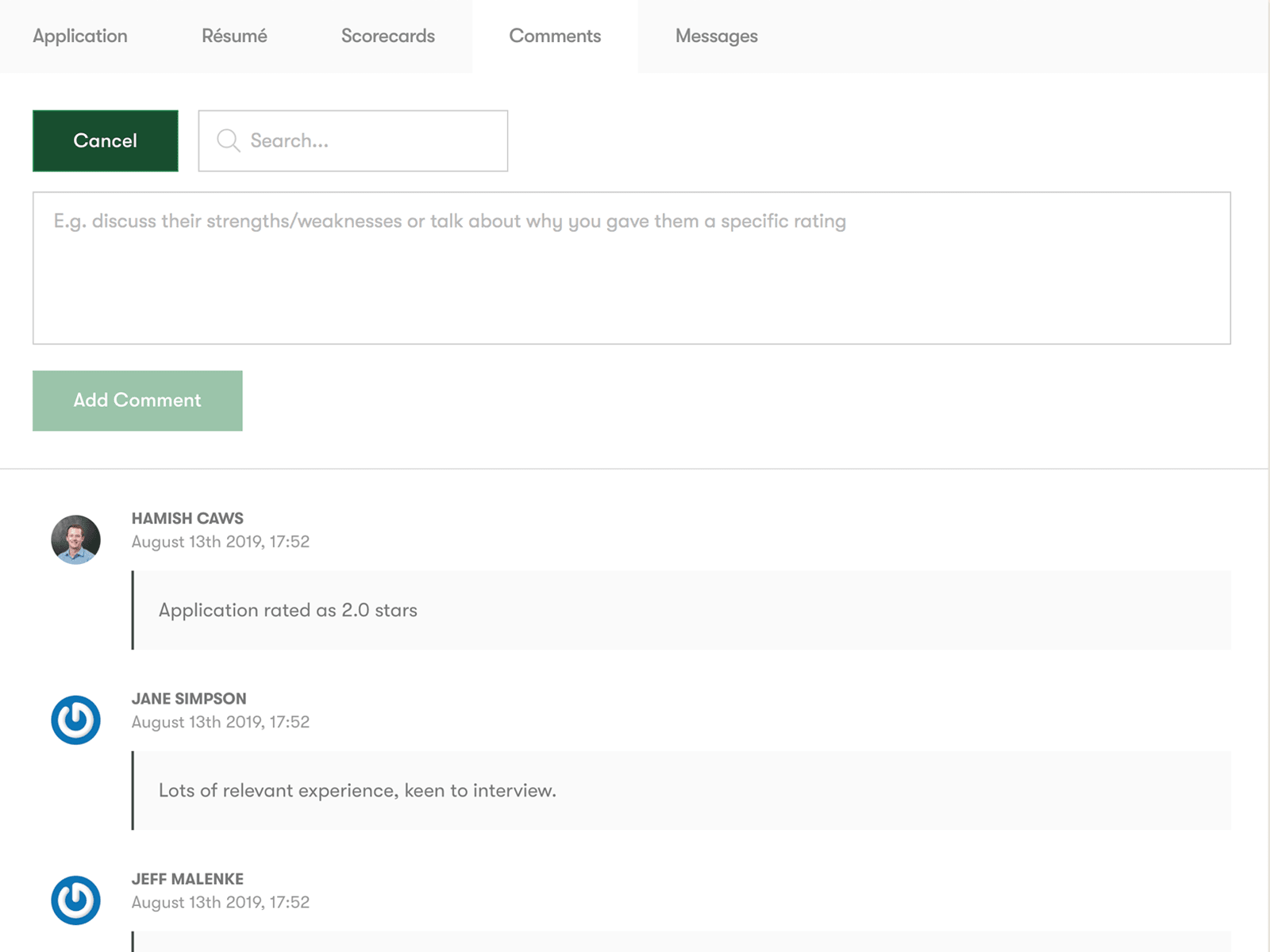The width and height of the screenshot is (1270, 952).
Task: Switch to the Application tab
Action: [x=80, y=36]
